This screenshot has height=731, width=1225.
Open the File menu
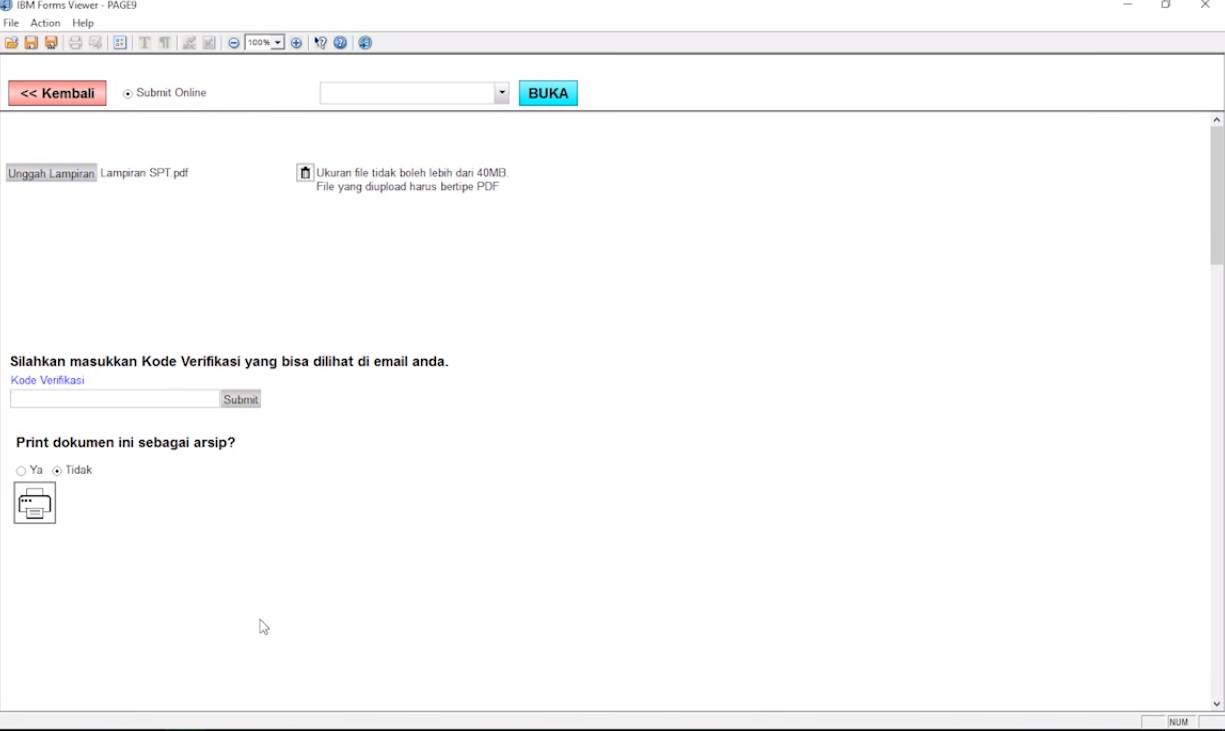tap(10, 22)
